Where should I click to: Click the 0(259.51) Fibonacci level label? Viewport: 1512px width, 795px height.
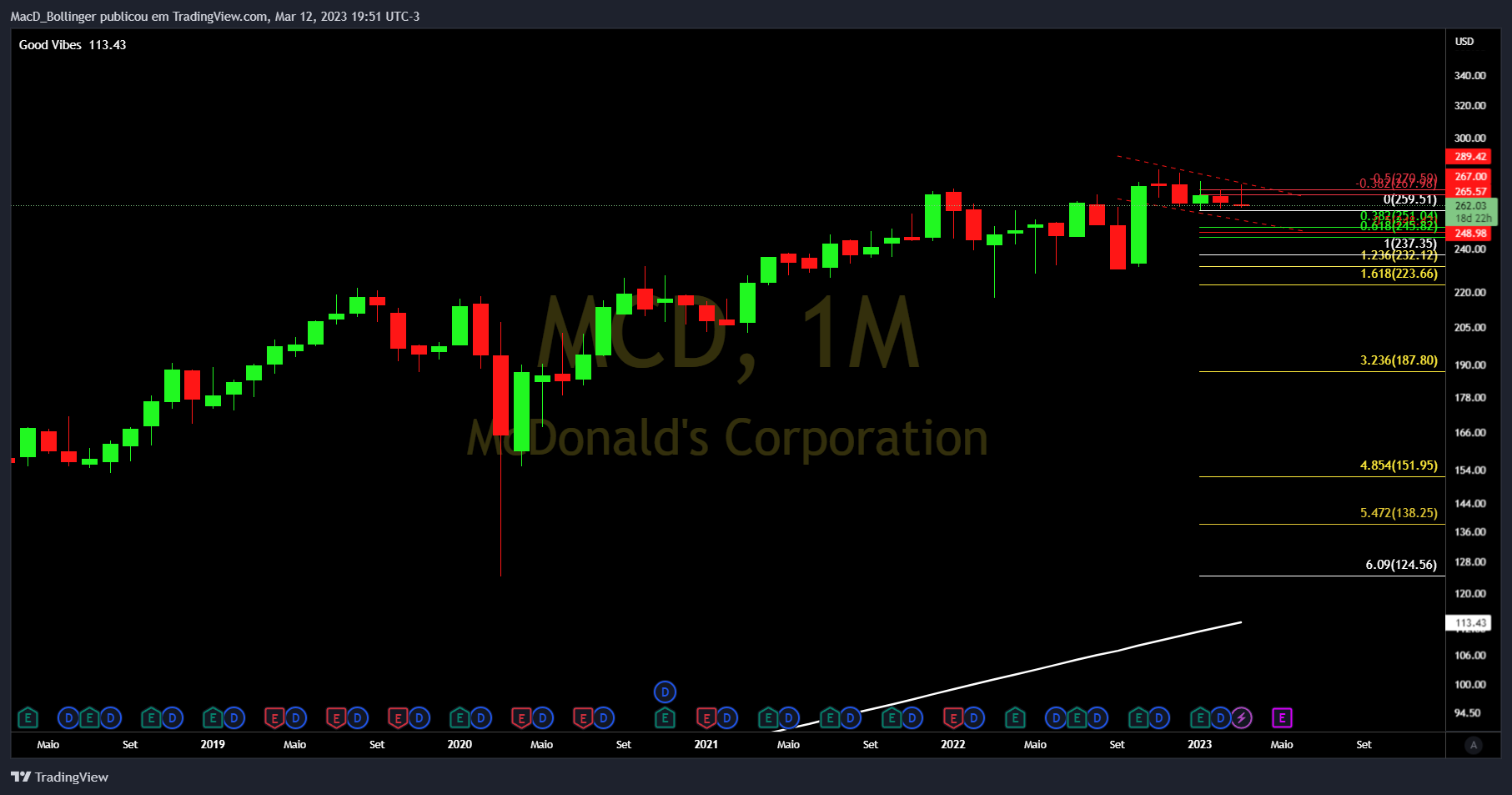1409,199
